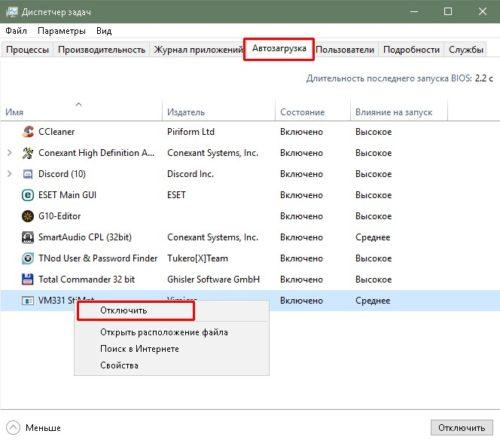Screen dimensions: 500x446
Task: Click the Discord app icon
Action: tap(28, 174)
